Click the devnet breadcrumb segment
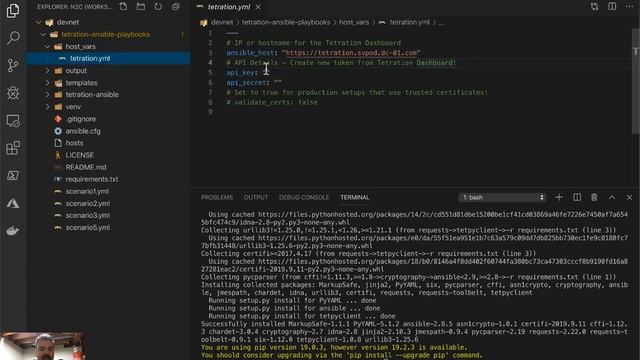The height and width of the screenshot is (360, 640). [222, 22]
